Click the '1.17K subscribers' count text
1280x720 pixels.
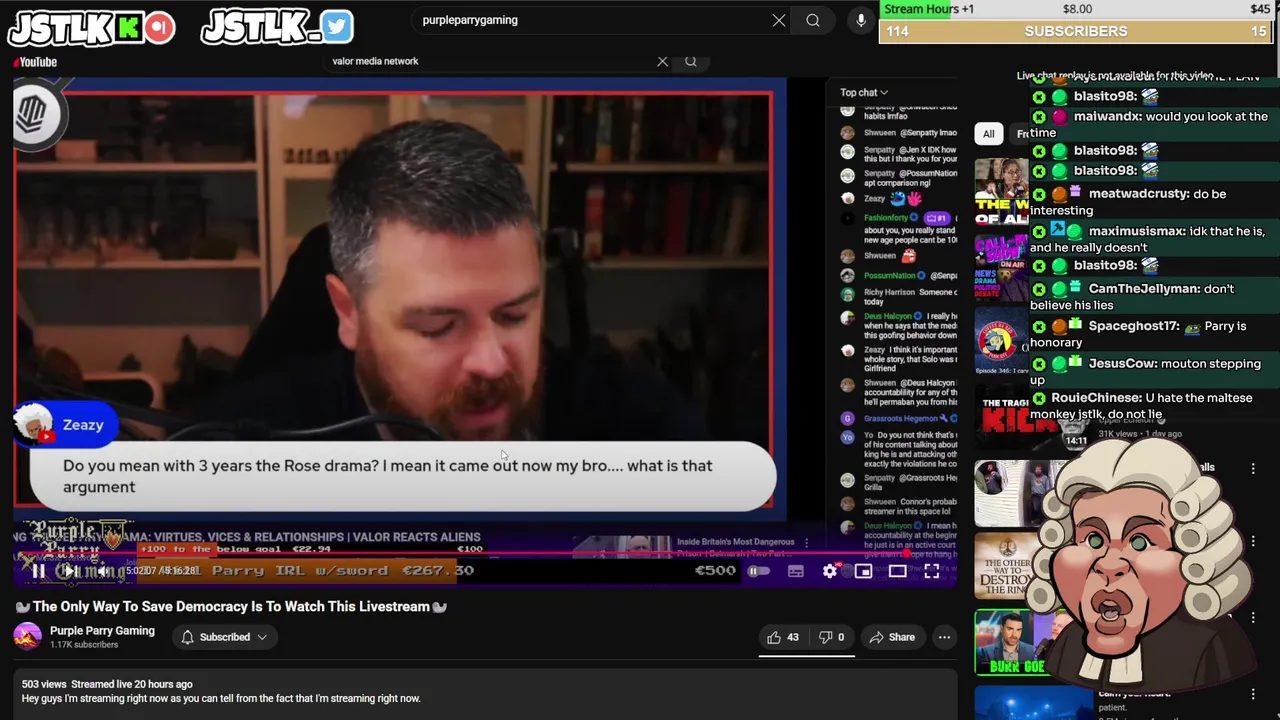coord(84,645)
